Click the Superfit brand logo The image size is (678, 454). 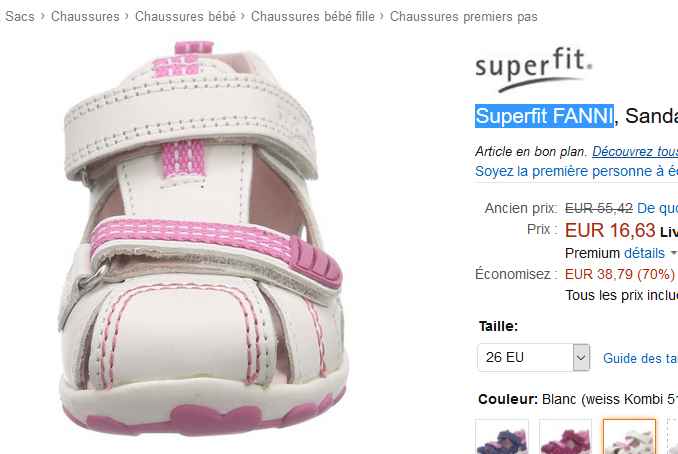(x=534, y=70)
